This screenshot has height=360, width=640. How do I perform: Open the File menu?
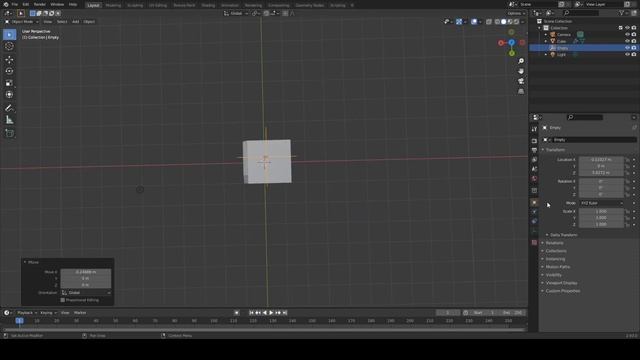15,4
